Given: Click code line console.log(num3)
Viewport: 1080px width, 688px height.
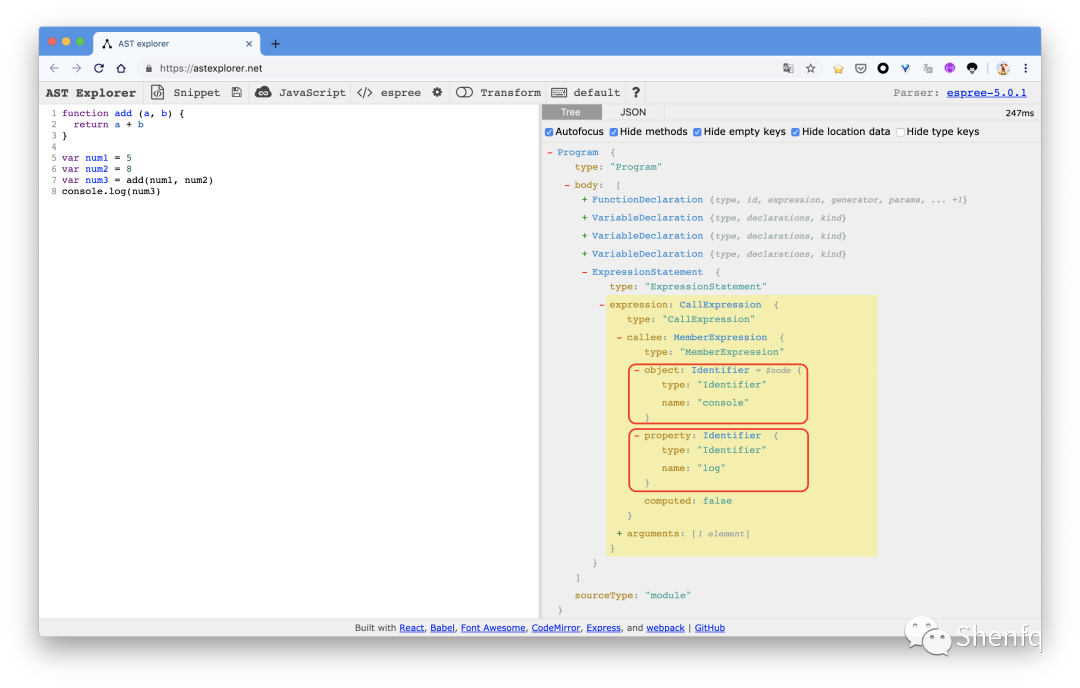Looking at the screenshot, I should click(111, 191).
